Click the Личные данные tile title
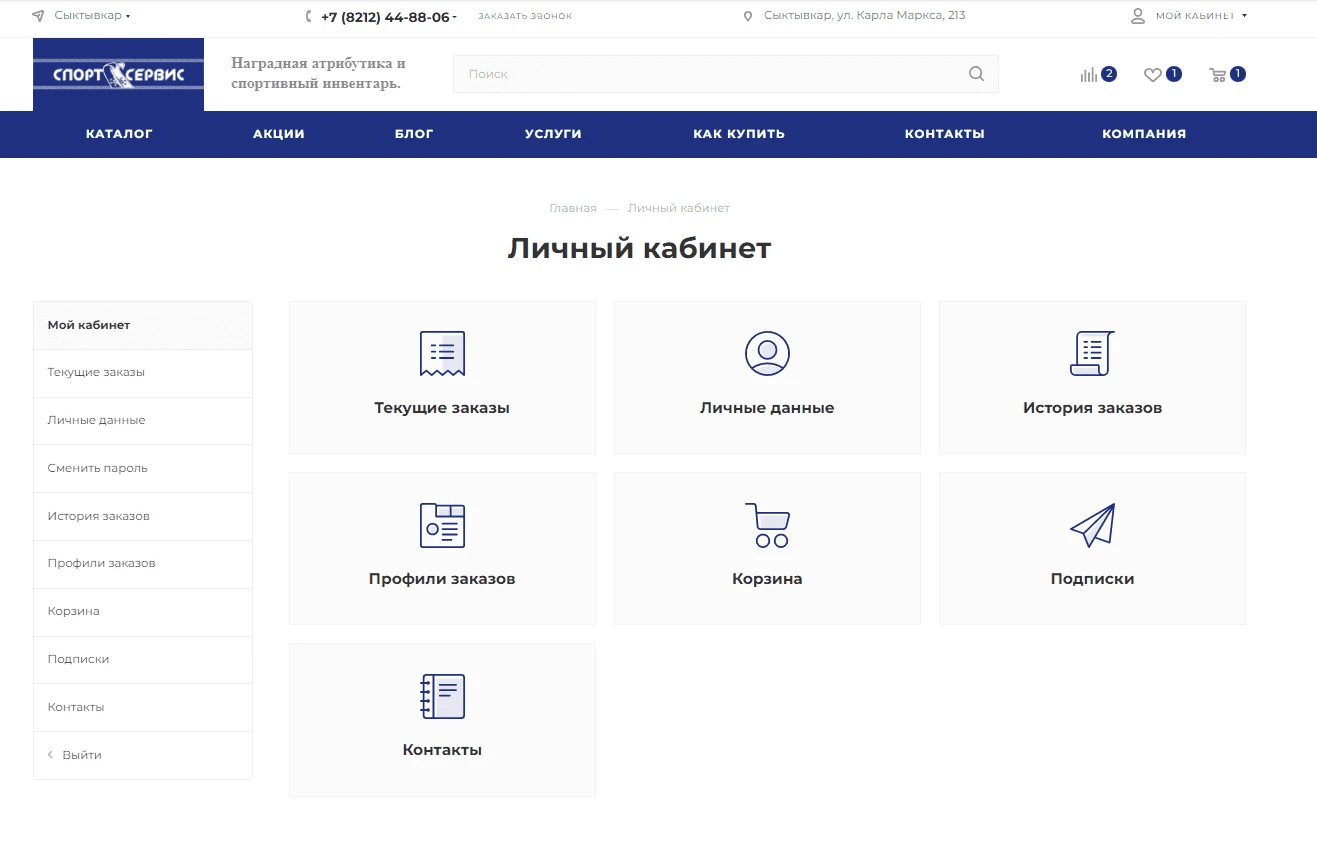The height and width of the screenshot is (864, 1317). 767,408
